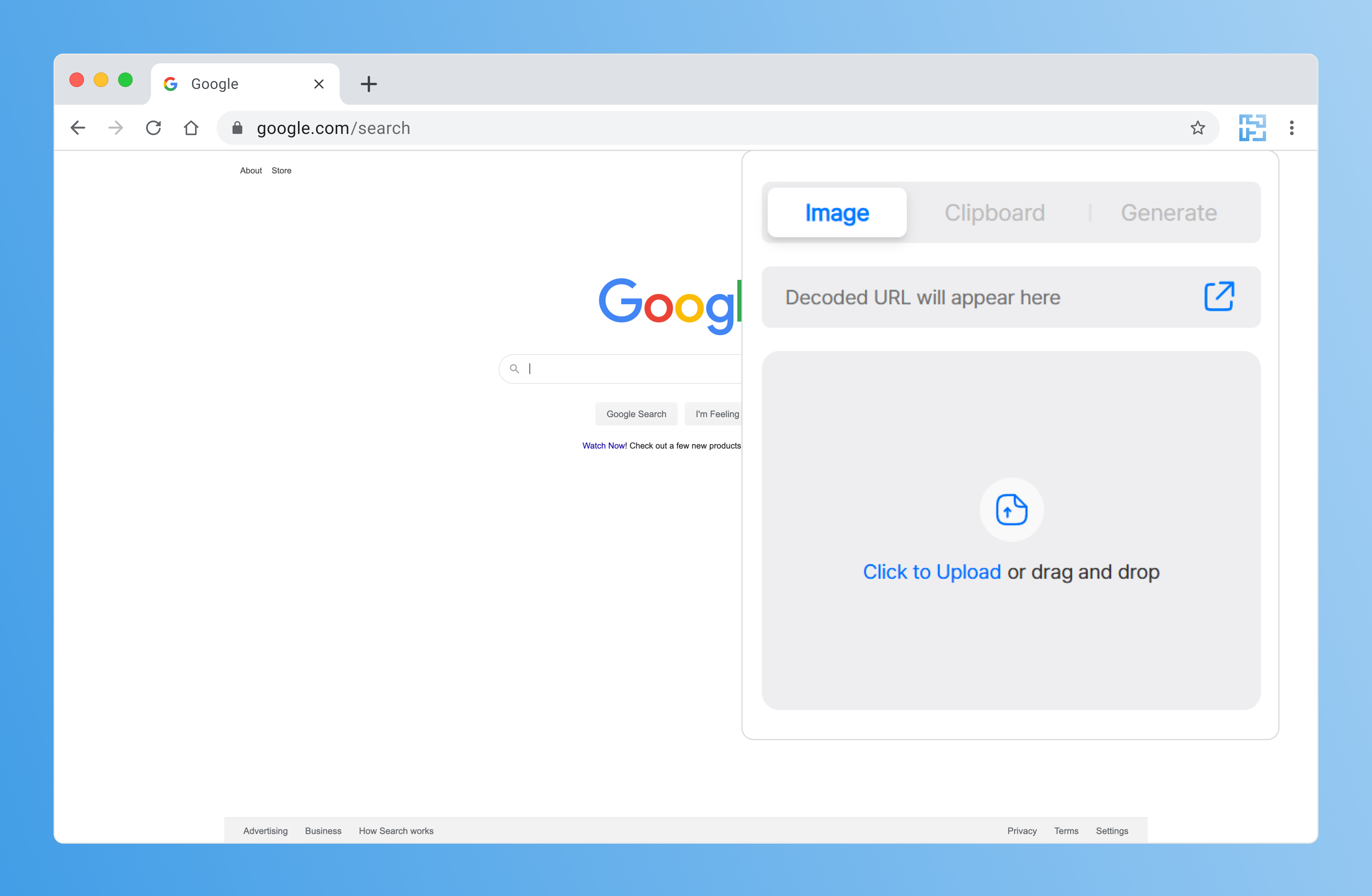Screen dimensions: 1372x896
Task: Go to the browser home page
Action: pyautogui.click(x=191, y=128)
